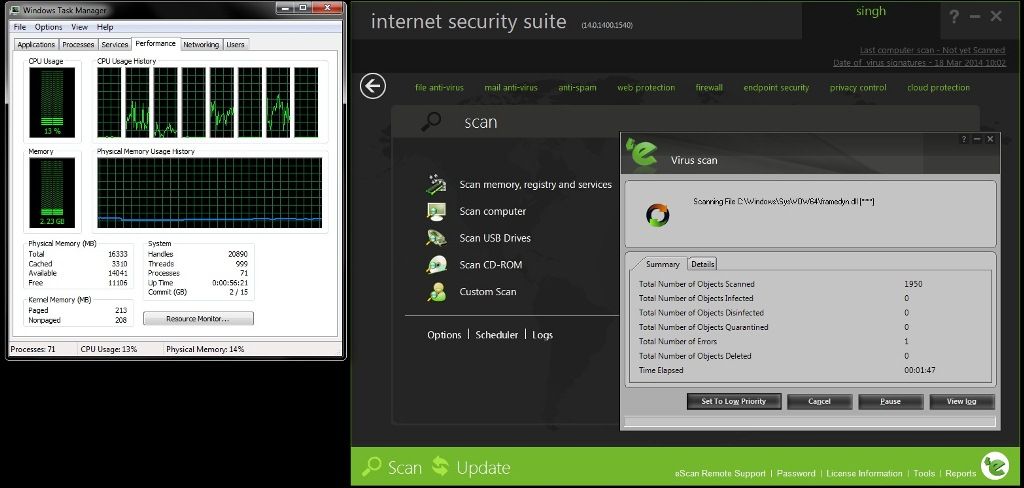Open the web protection section
1024x488 pixels.
647,88
